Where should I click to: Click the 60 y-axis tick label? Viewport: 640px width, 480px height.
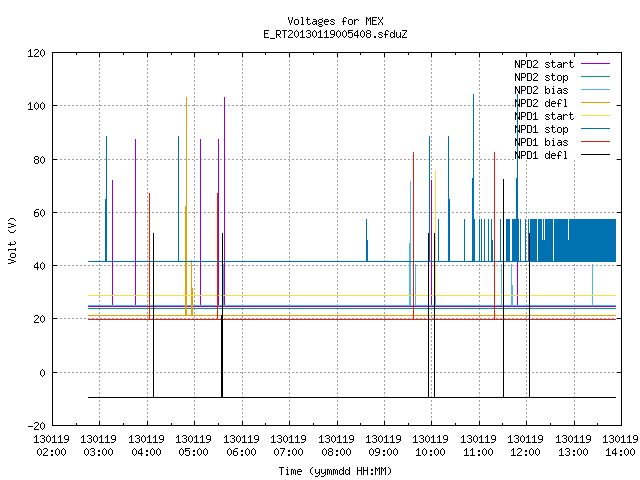coord(39,213)
